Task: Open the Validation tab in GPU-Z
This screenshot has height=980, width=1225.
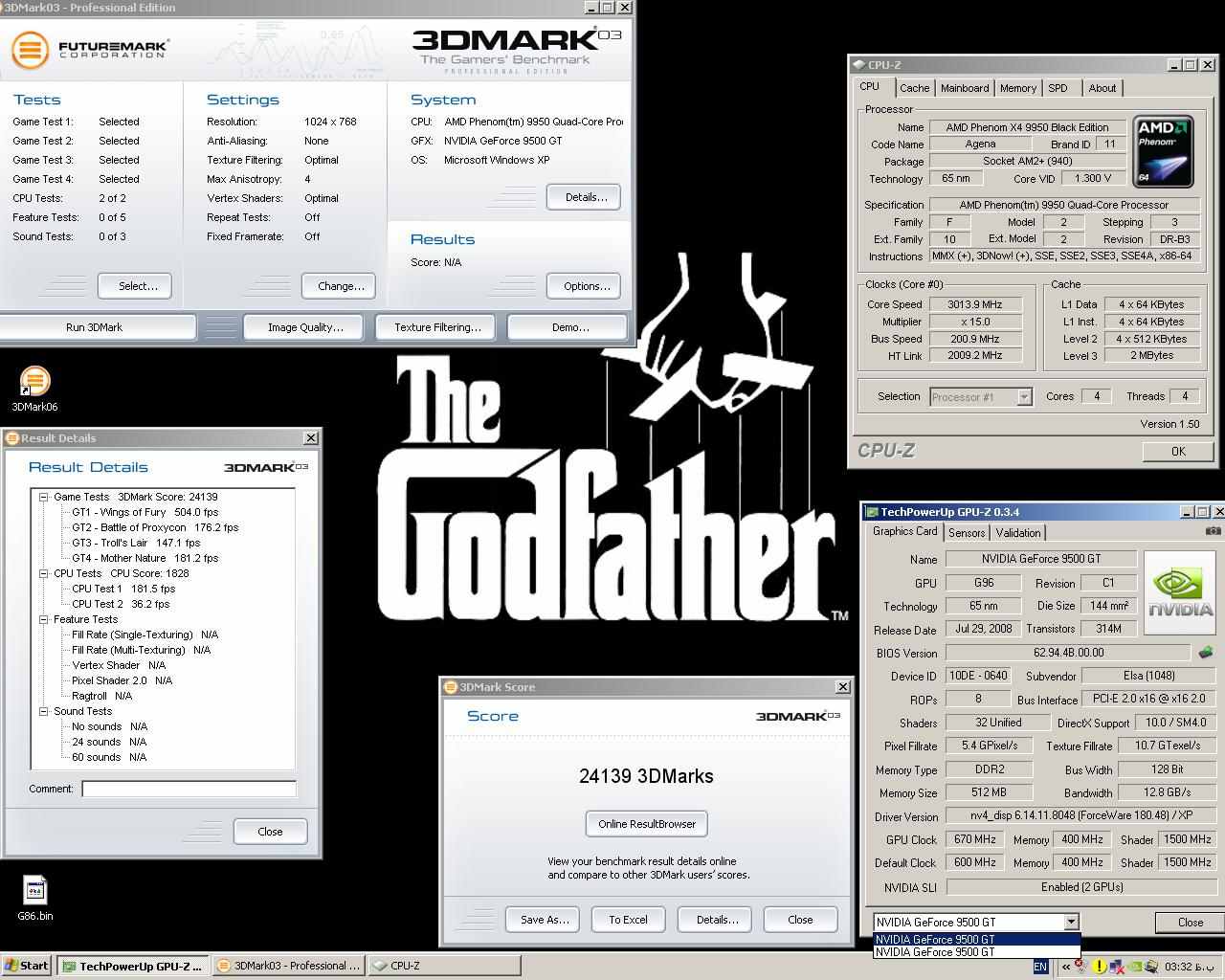Action: pyautogui.click(x=1018, y=533)
